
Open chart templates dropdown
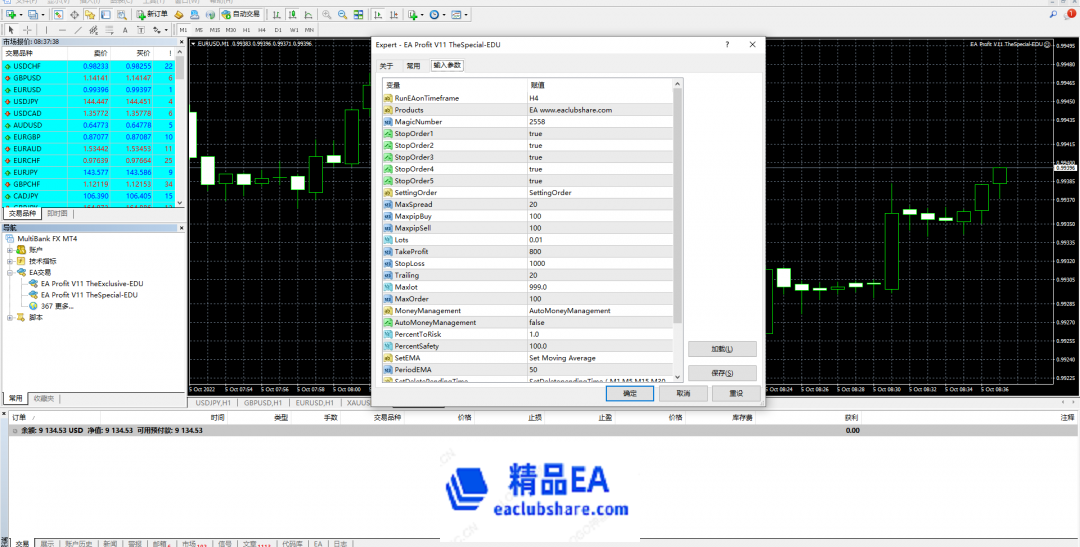point(459,14)
